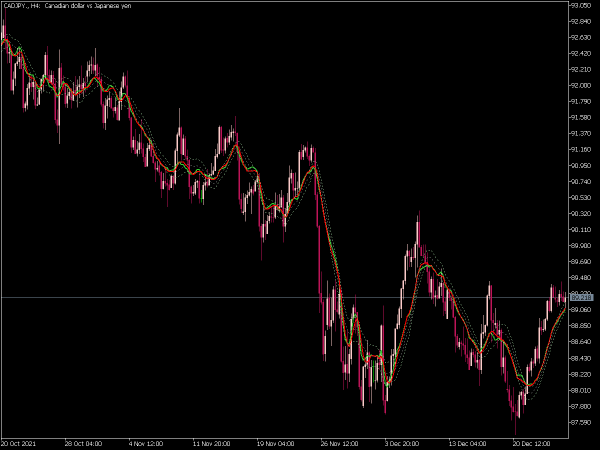Click the 90.530 price axis label
Viewport: 600px width, 450px height.
(581, 197)
